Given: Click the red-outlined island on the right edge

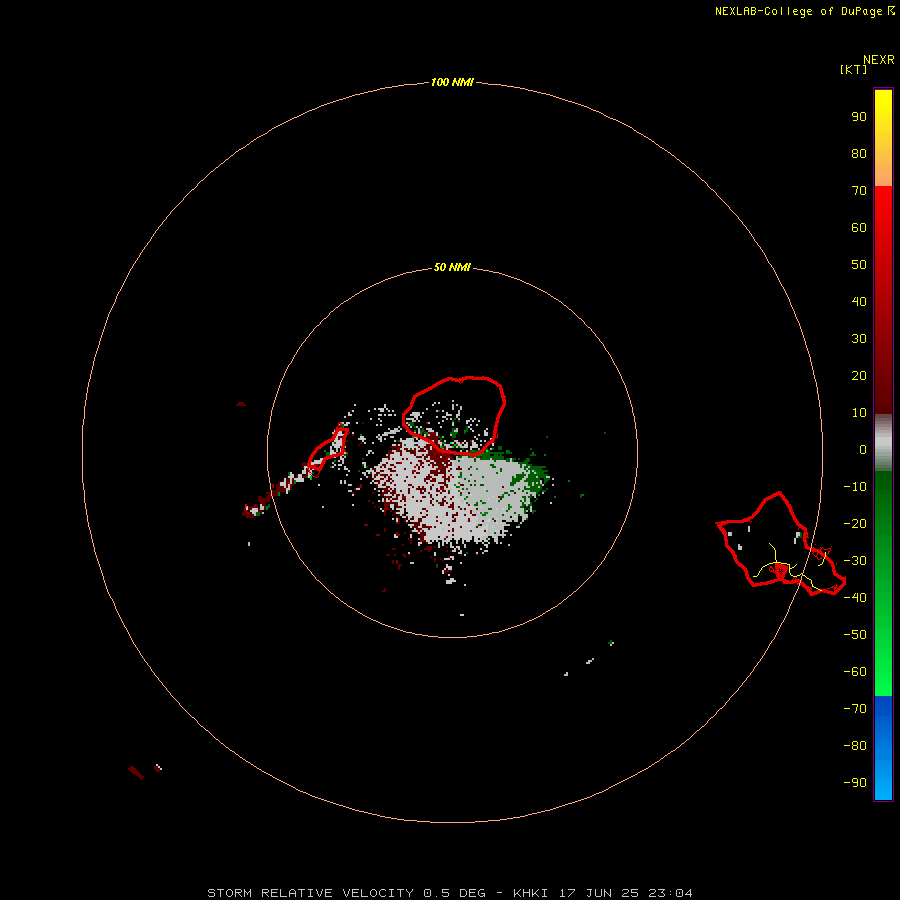Looking at the screenshot, I should click(x=781, y=544).
